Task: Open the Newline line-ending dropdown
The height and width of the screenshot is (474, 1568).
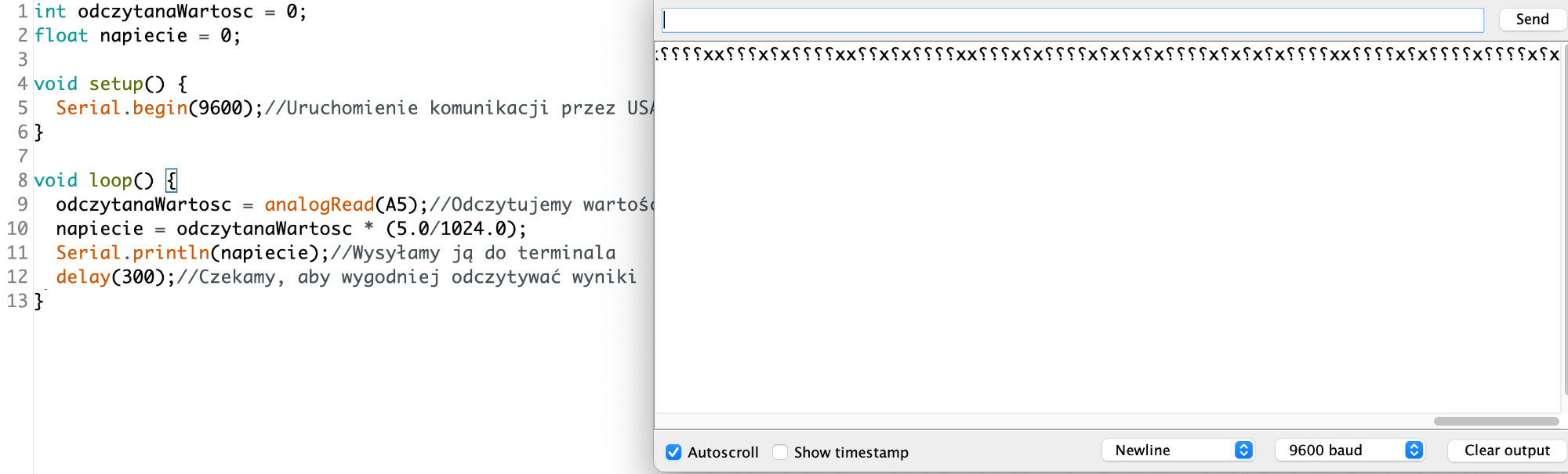Action: (1178, 450)
